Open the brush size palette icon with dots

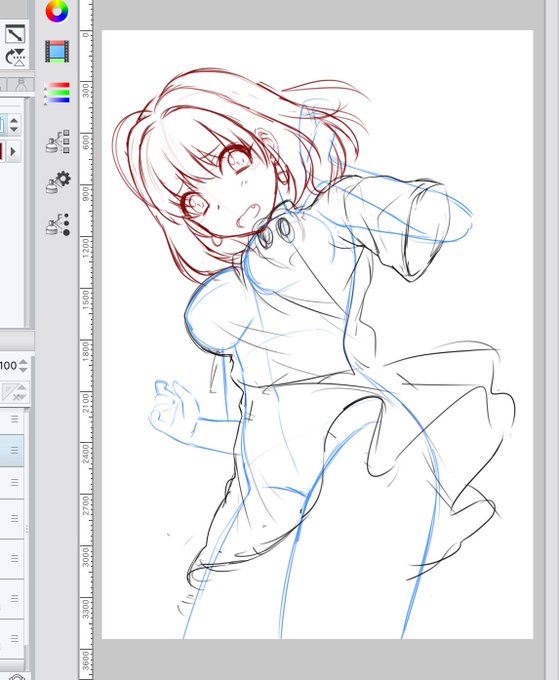tap(58, 224)
